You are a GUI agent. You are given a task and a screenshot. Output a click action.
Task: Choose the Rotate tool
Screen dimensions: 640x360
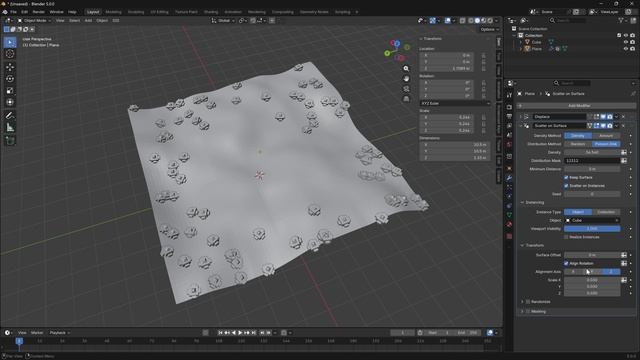(x=10, y=79)
